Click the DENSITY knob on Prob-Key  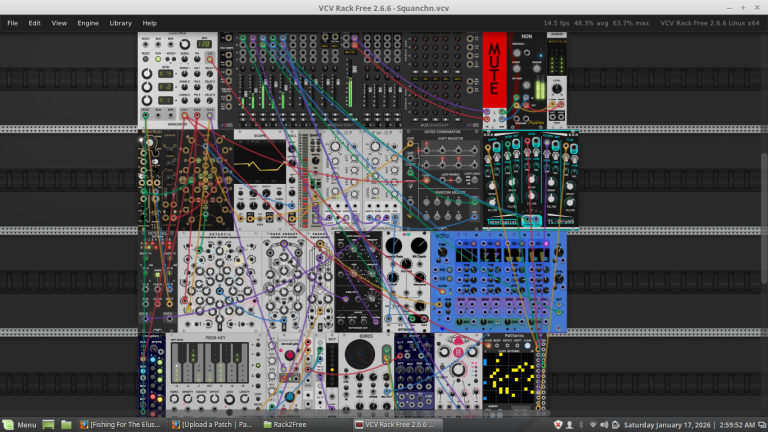click(188, 400)
